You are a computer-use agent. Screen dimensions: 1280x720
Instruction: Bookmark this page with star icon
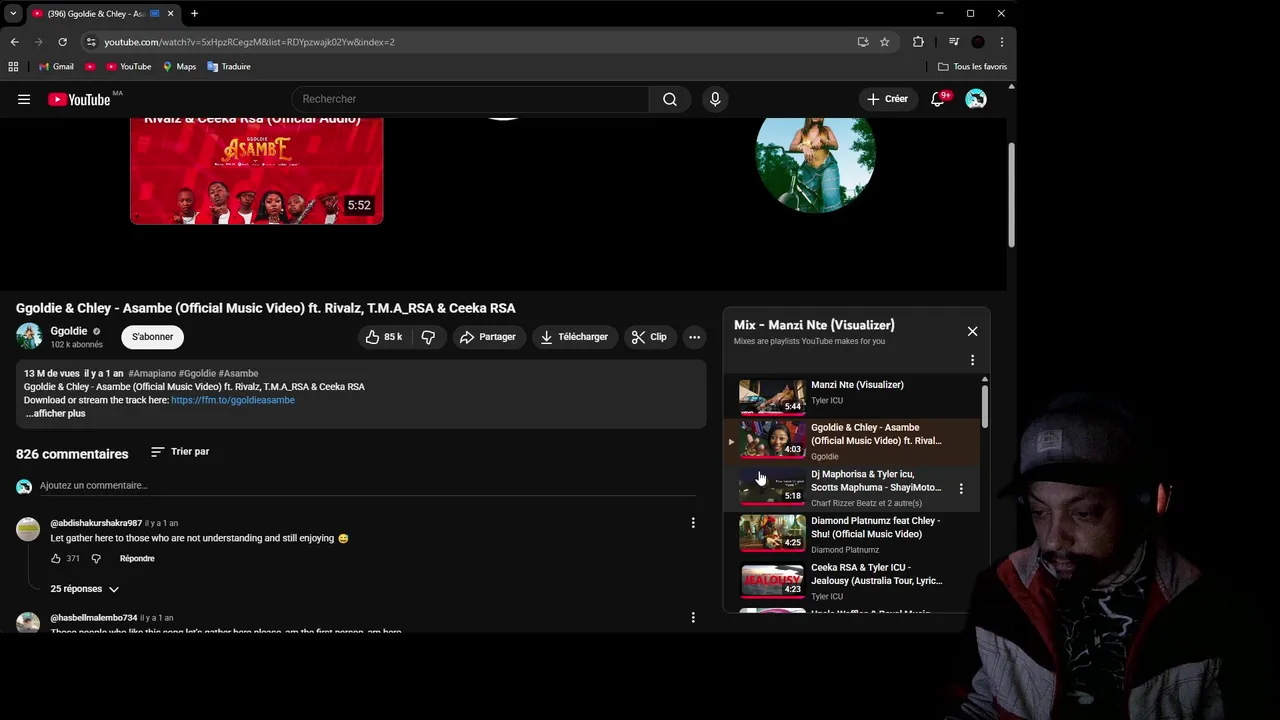click(885, 42)
